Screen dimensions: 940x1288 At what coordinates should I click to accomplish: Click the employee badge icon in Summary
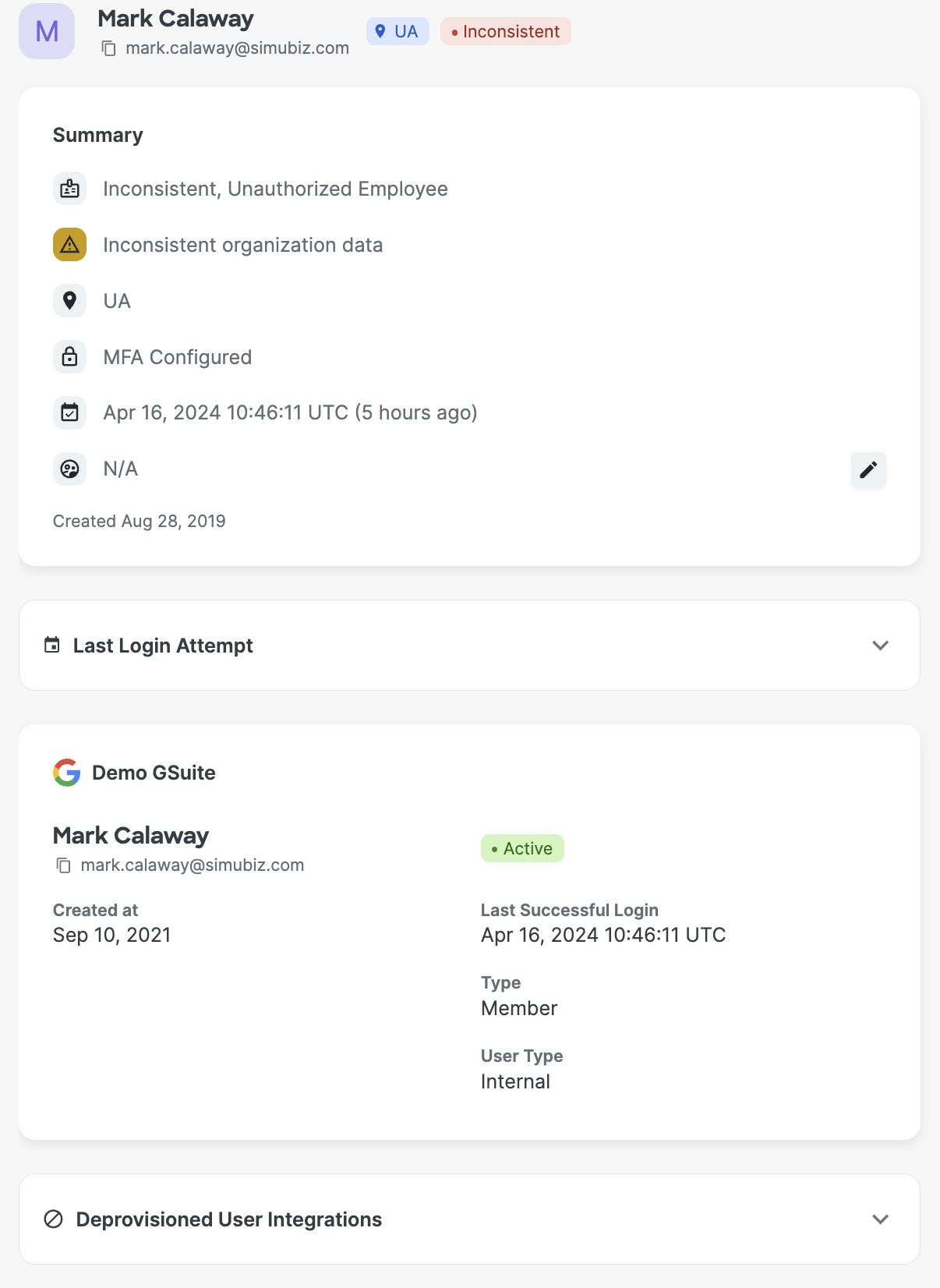tap(69, 189)
